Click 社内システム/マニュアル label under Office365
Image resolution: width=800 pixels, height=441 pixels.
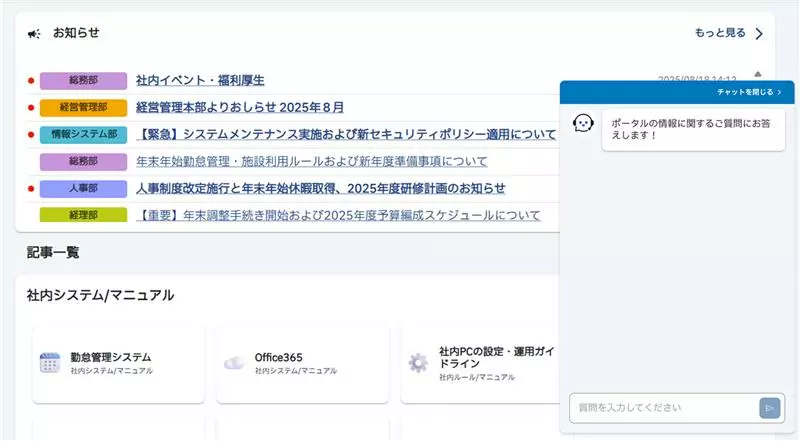[296, 371]
